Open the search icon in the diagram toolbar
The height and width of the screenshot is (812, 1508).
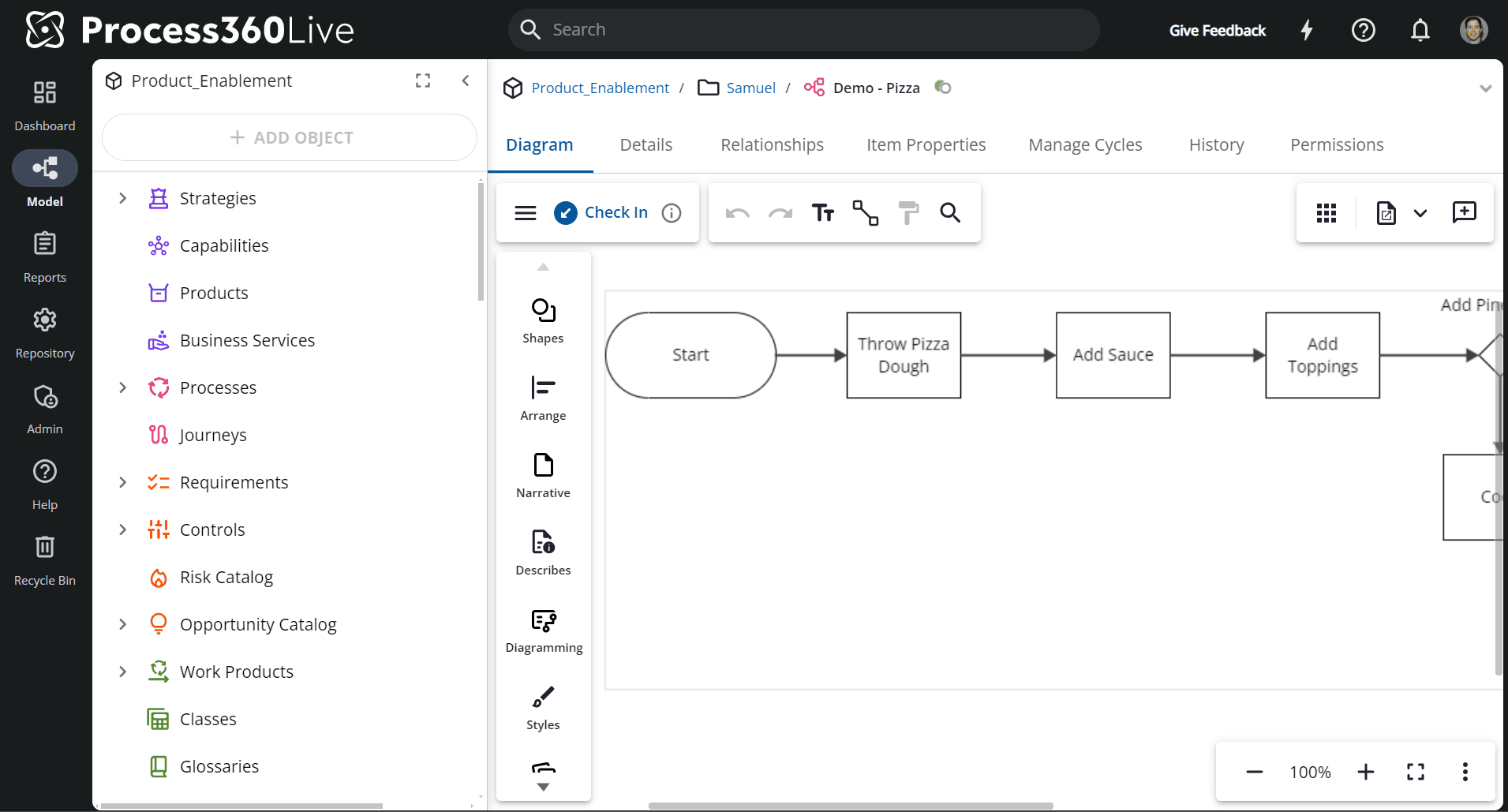[x=950, y=213]
